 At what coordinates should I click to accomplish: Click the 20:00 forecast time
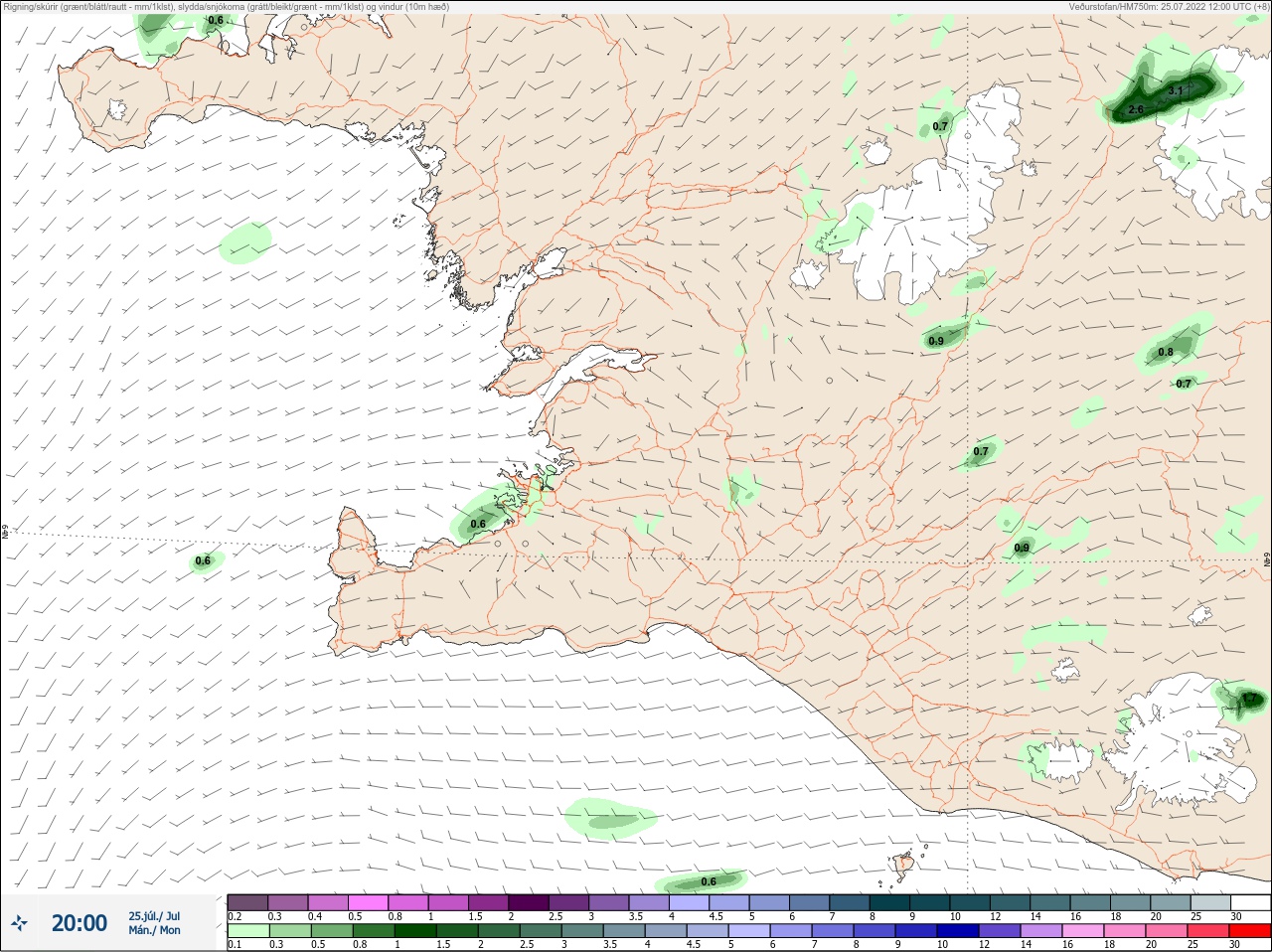click(x=79, y=923)
